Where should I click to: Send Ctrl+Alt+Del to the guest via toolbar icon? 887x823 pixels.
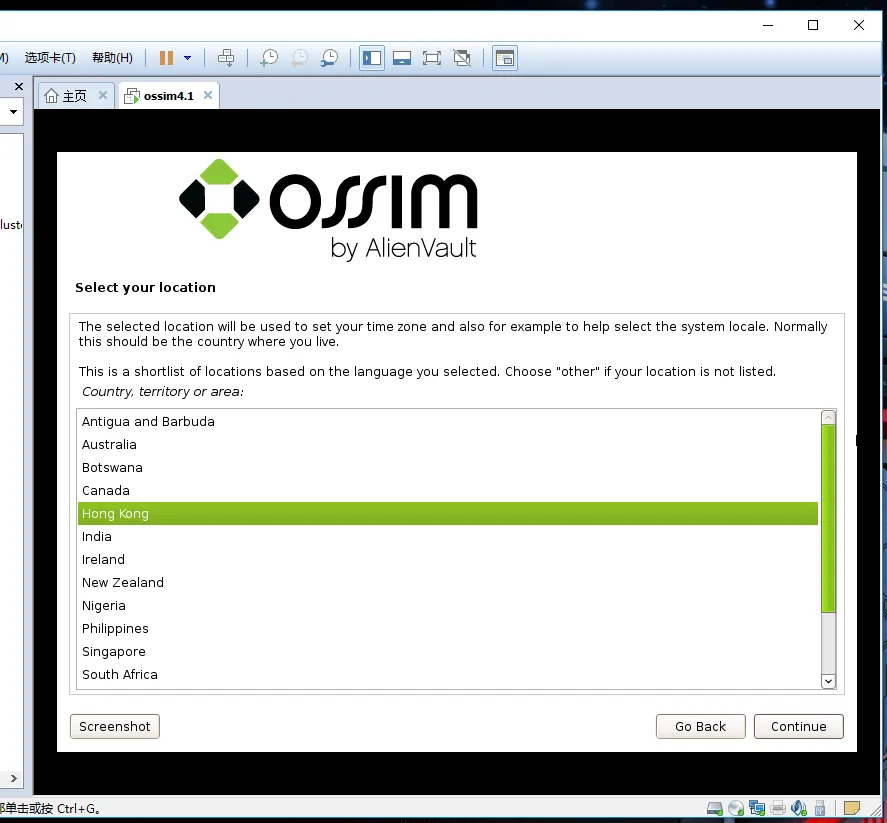pos(226,58)
